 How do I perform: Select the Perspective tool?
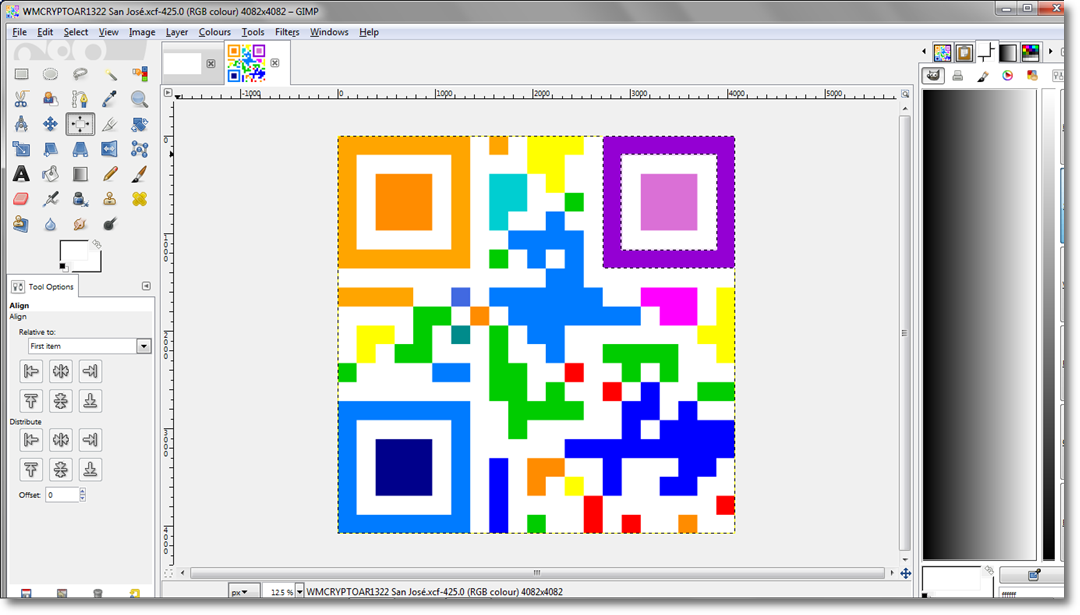click(x=80, y=149)
